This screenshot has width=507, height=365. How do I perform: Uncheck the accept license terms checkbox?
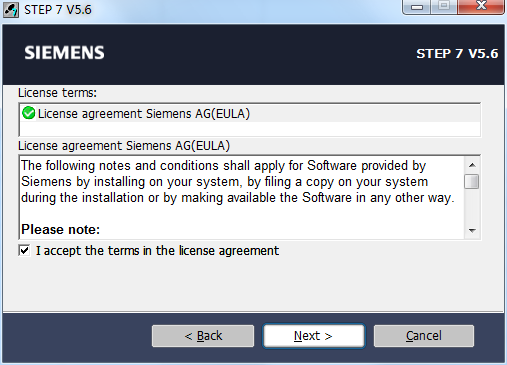tap(24, 250)
